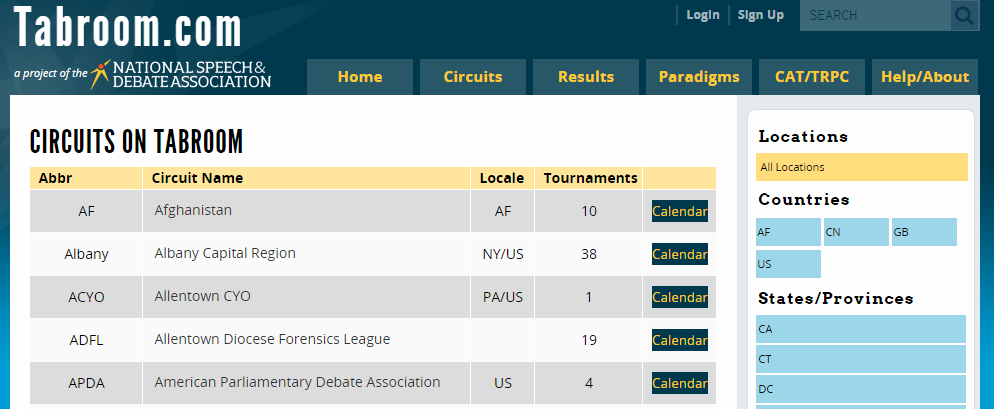The image size is (994, 409).
Task: Filter by country GB
Action: (x=923, y=232)
